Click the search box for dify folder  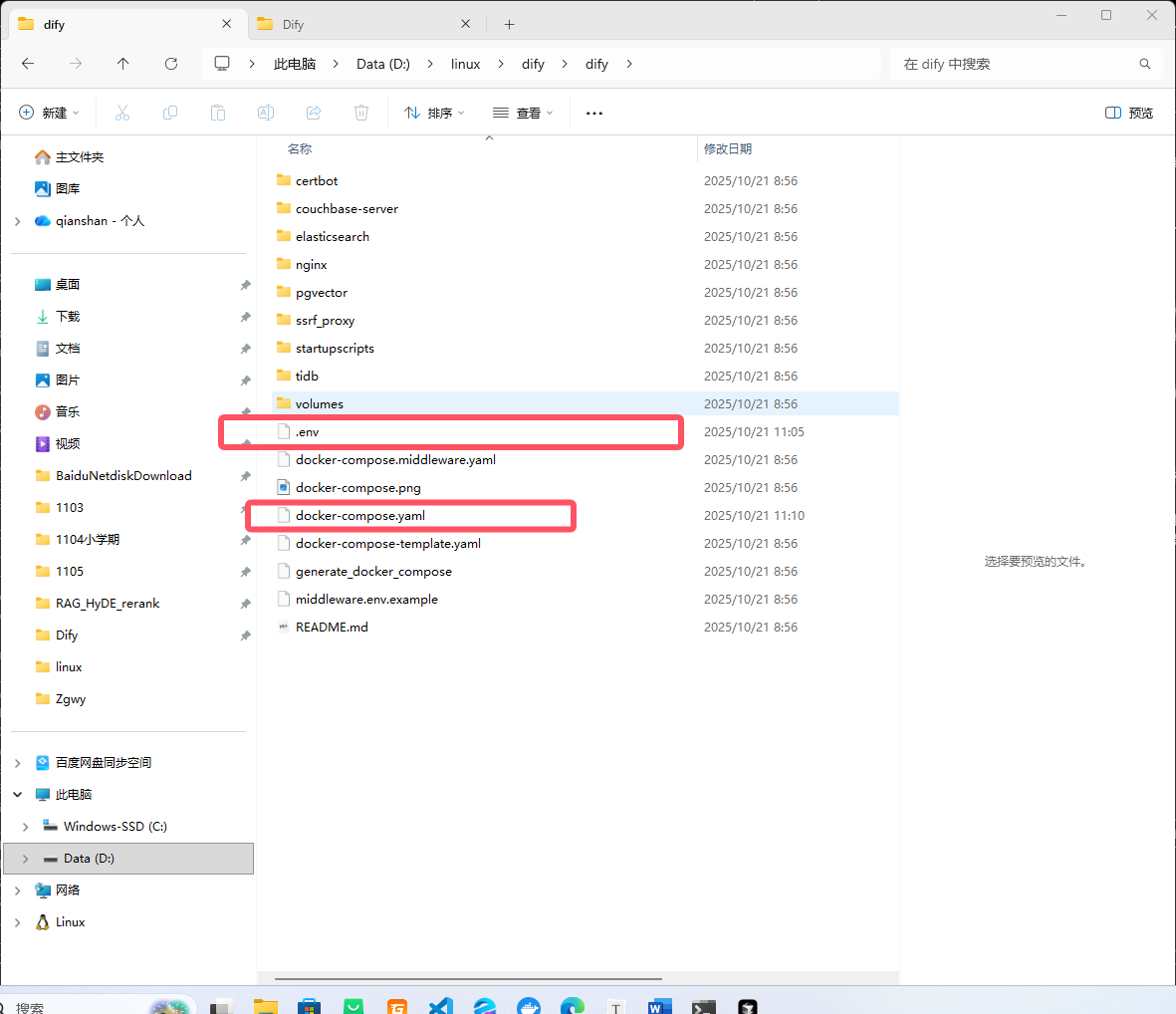coord(1016,64)
